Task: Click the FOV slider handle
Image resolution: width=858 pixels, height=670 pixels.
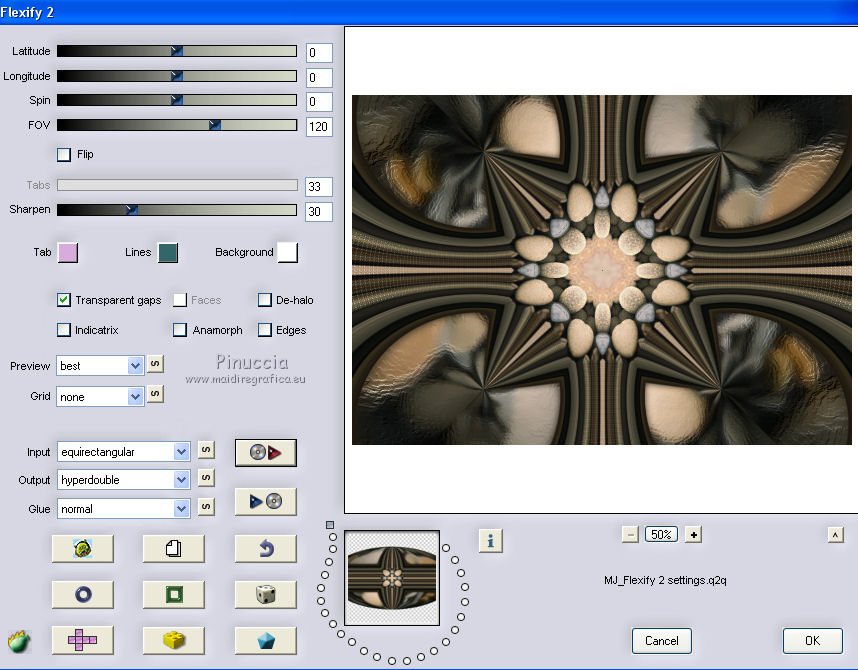Action: [x=214, y=125]
